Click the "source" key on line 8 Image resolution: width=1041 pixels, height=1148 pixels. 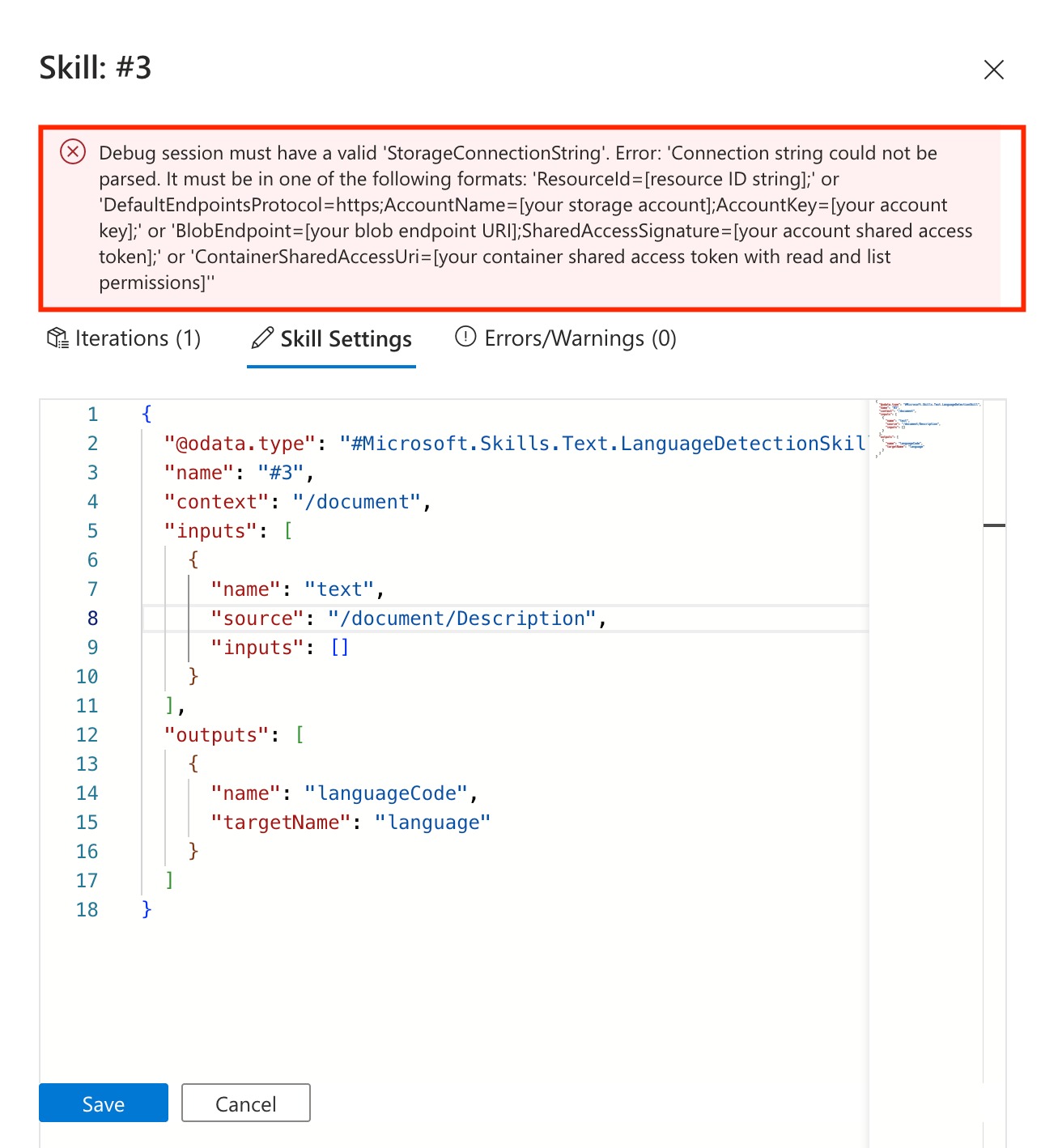[257, 619]
